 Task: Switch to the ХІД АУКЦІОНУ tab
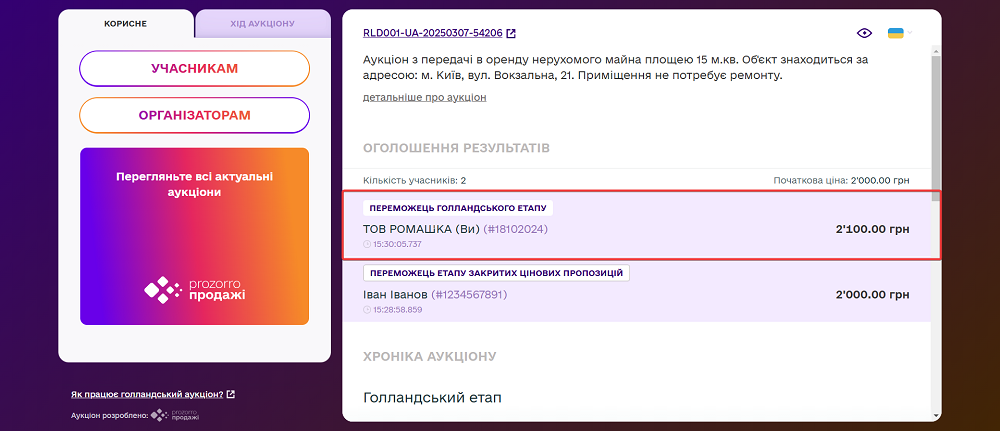tap(263, 23)
